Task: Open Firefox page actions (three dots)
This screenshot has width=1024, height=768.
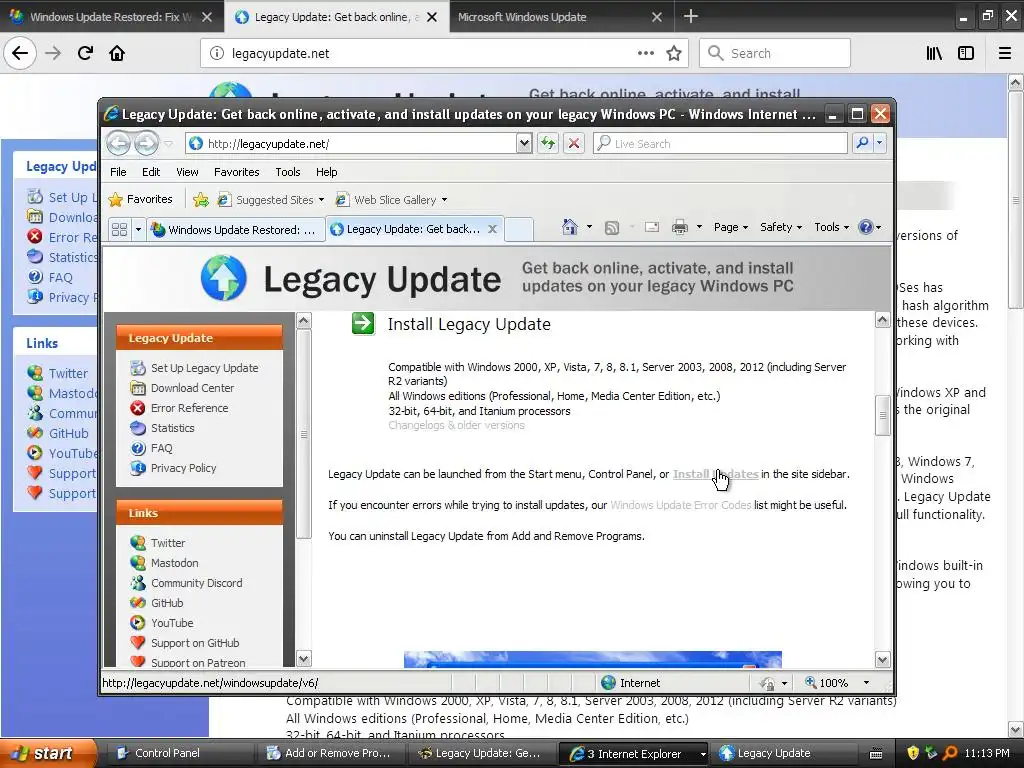Action: [645, 54]
